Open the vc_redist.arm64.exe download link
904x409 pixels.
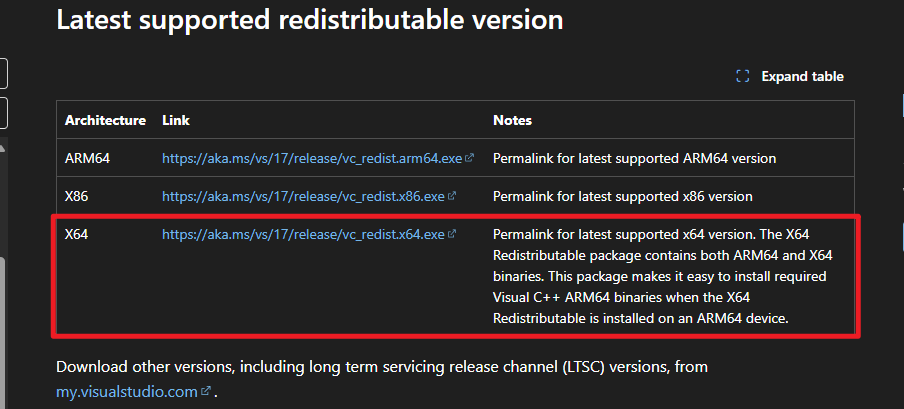coord(312,158)
